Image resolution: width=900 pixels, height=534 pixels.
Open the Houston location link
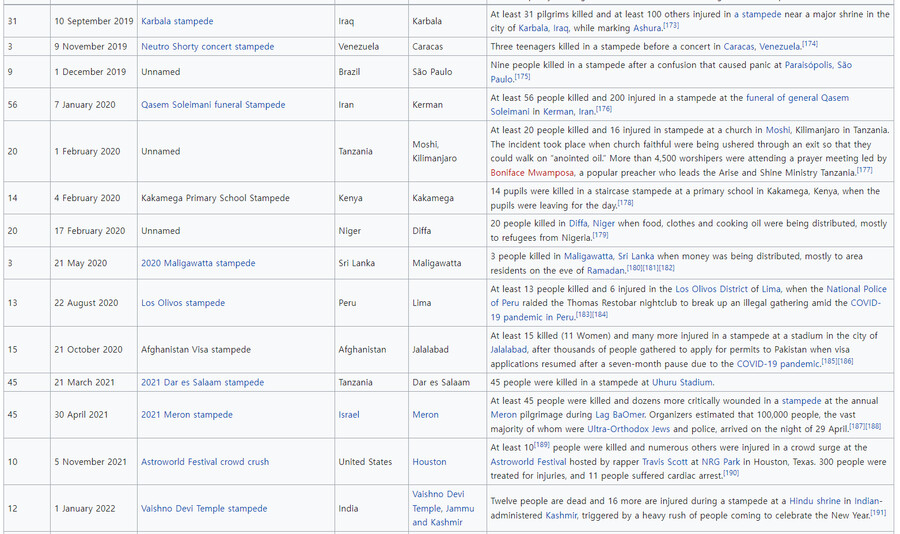429,462
